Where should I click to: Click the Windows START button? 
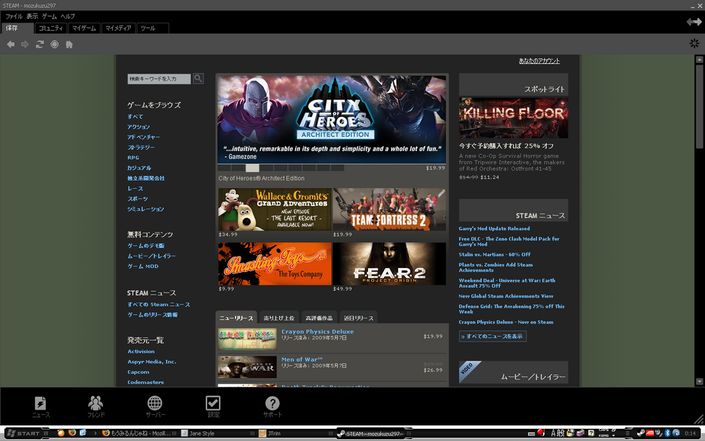click(x=24, y=433)
